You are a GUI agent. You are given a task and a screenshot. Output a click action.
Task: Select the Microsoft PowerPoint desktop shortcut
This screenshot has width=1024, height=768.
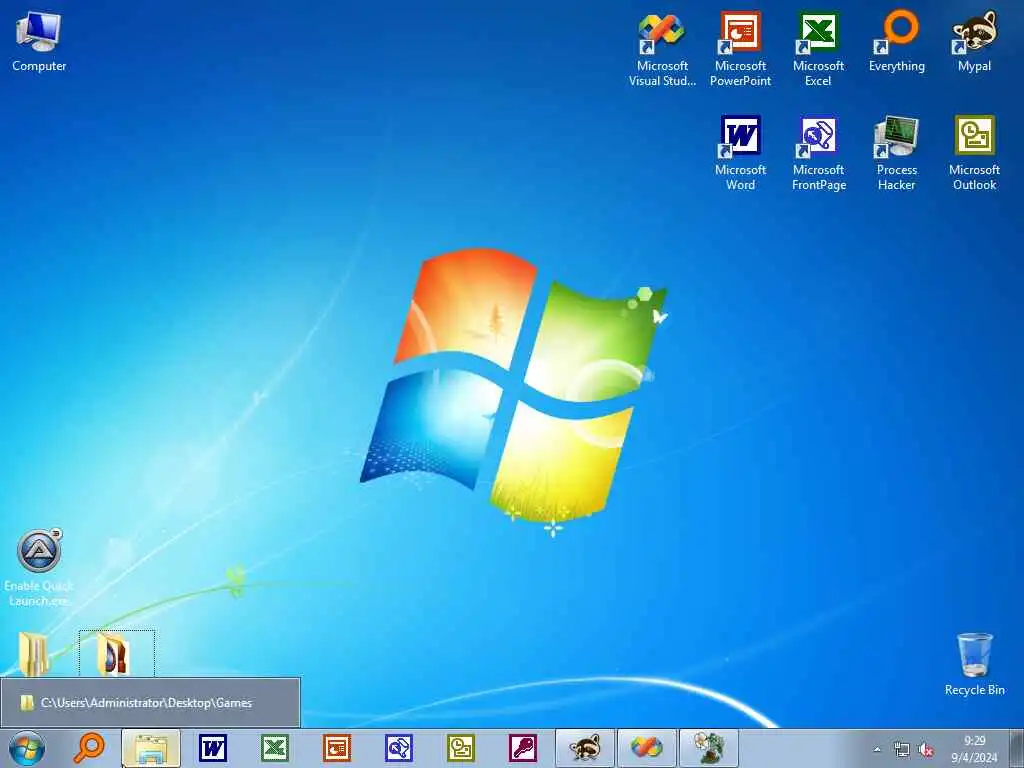(x=741, y=50)
